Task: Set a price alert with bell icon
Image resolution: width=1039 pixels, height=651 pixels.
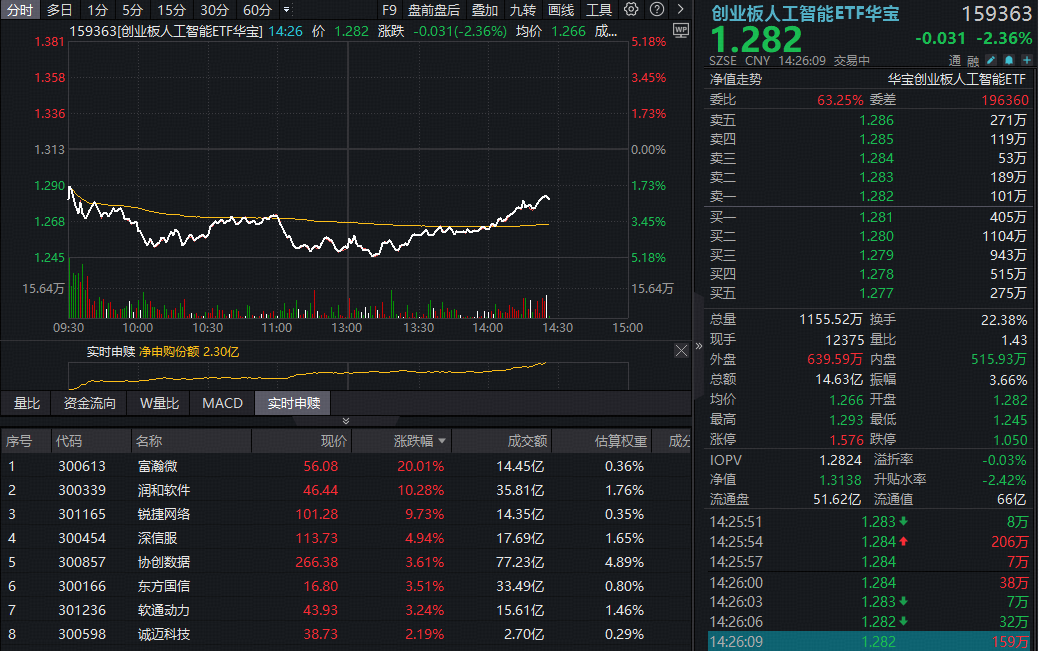Action: (1009, 61)
